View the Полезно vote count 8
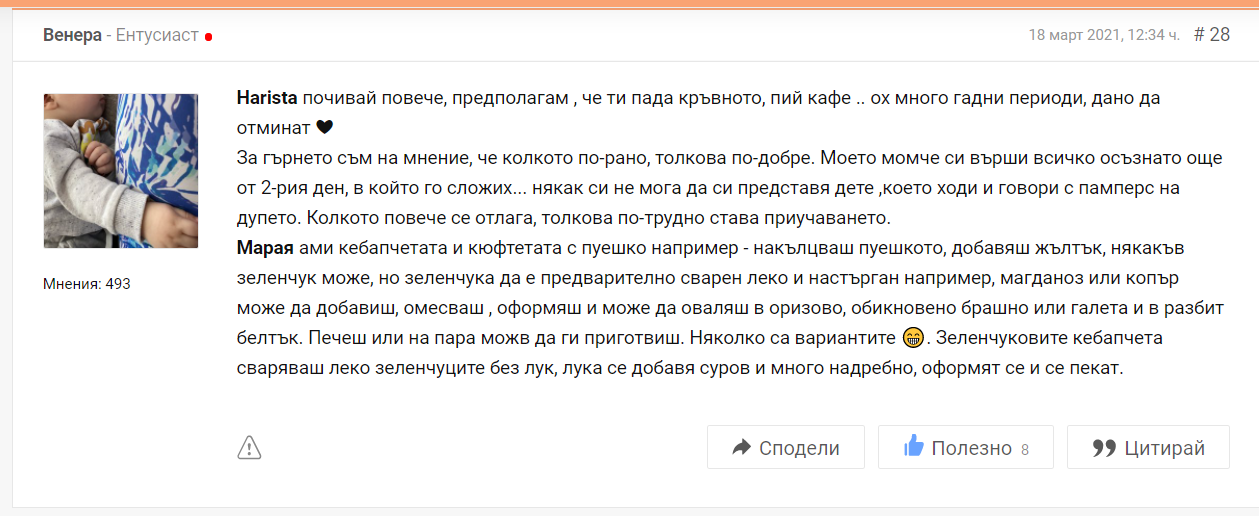1259x516 pixels. click(1025, 449)
